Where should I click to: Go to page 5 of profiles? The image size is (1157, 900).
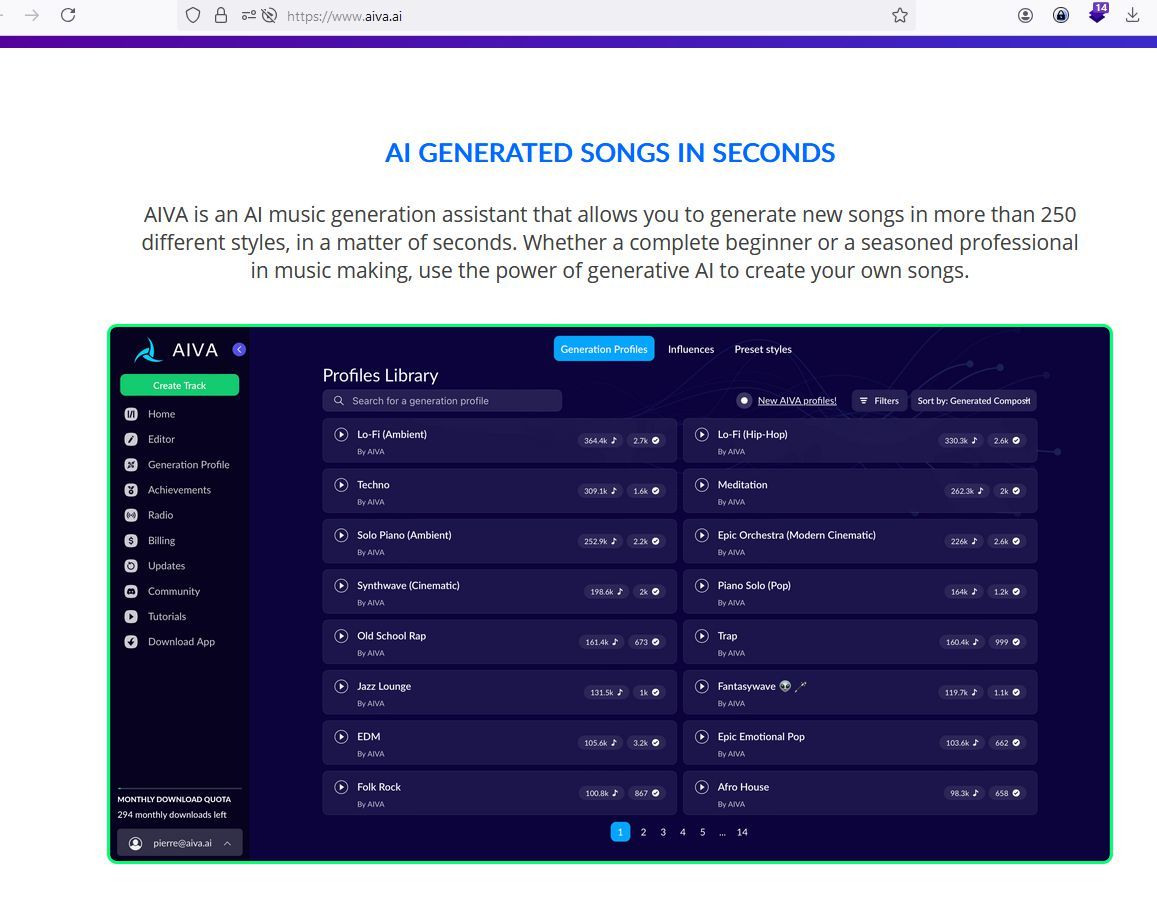(x=702, y=832)
